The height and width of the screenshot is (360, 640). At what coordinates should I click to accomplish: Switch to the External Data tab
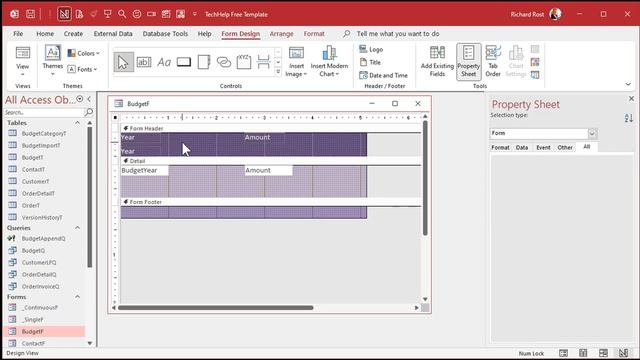point(113,34)
